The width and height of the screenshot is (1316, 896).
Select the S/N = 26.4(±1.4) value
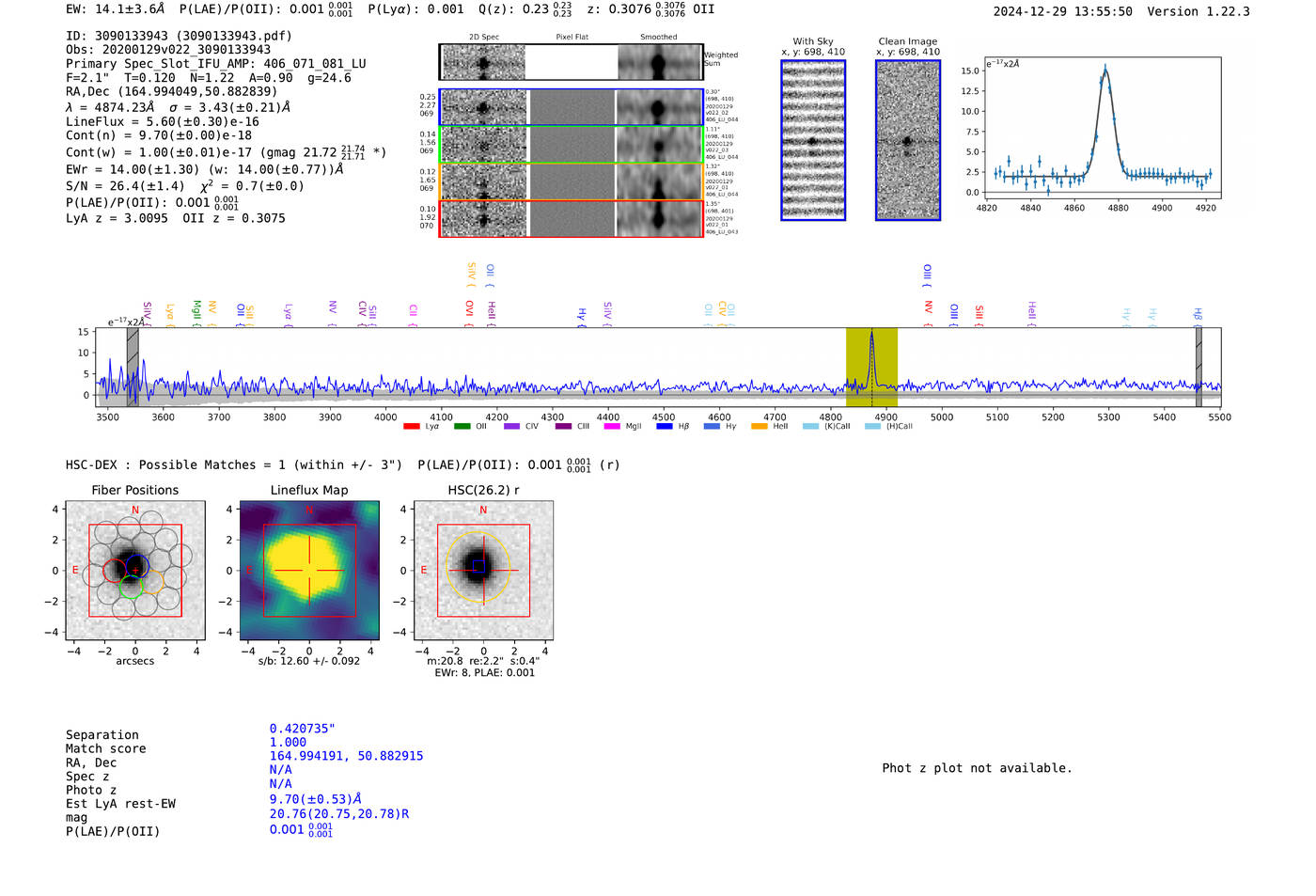click(x=125, y=186)
